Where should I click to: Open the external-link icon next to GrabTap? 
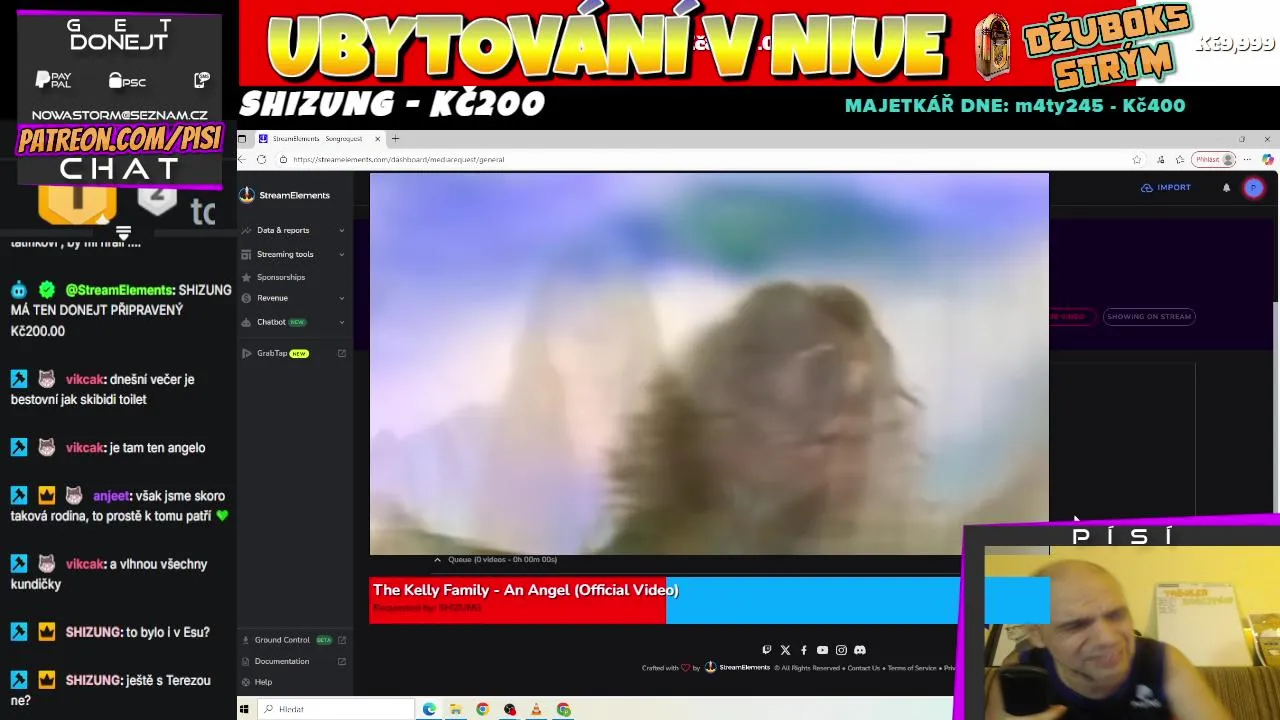pyautogui.click(x=342, y=353)
